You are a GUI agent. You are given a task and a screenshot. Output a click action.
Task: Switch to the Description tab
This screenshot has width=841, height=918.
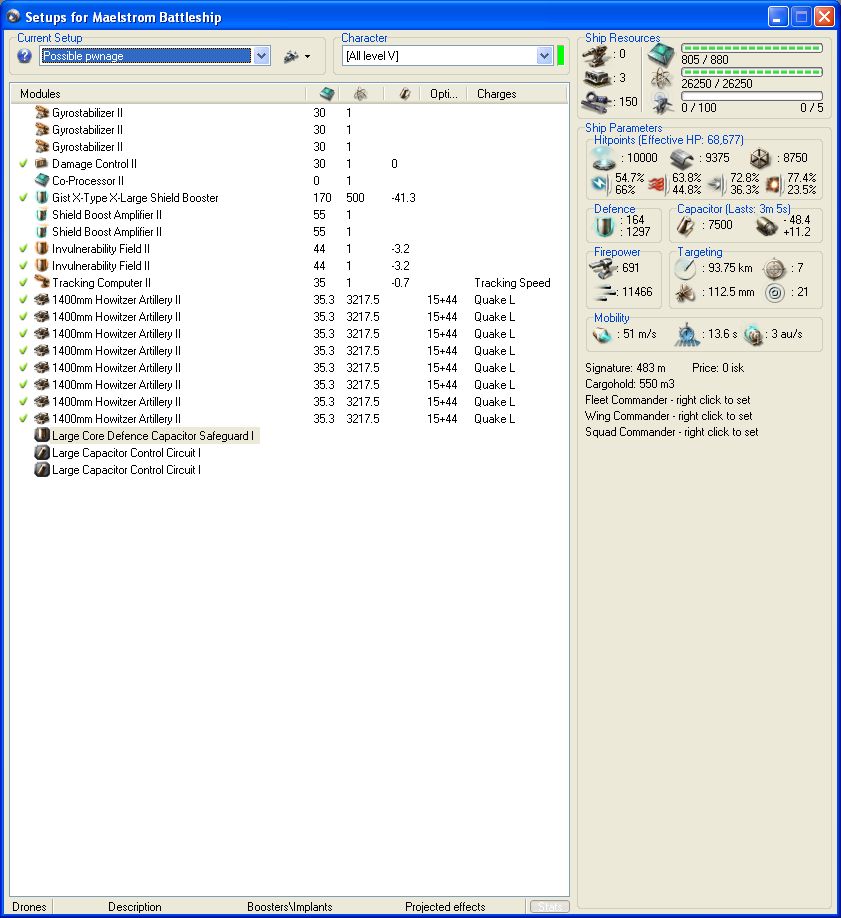tap(135, 906)
